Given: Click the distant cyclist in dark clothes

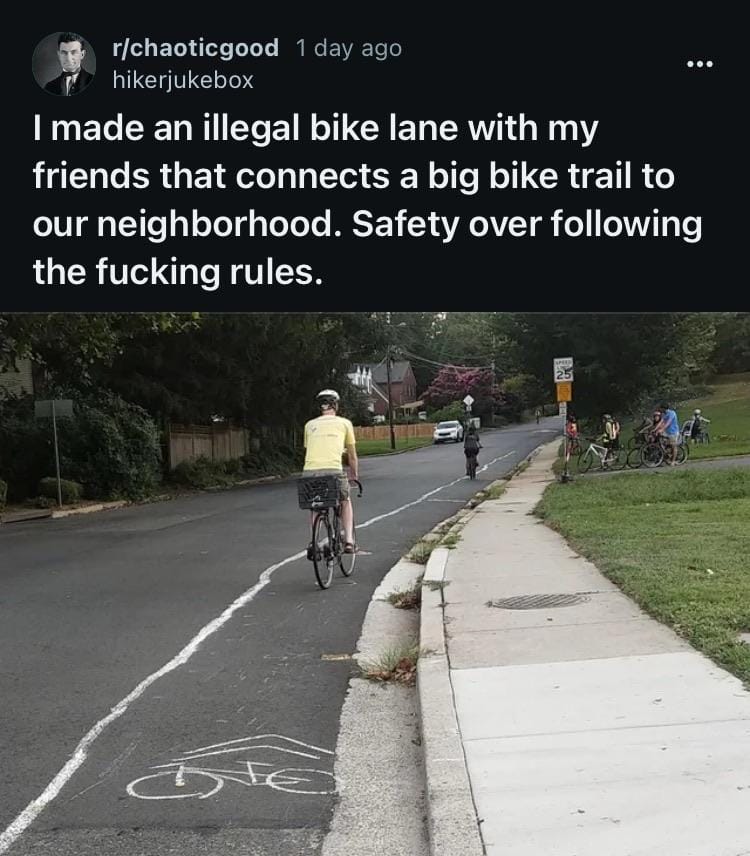Looking at the screenshot, I should point(473,451).
